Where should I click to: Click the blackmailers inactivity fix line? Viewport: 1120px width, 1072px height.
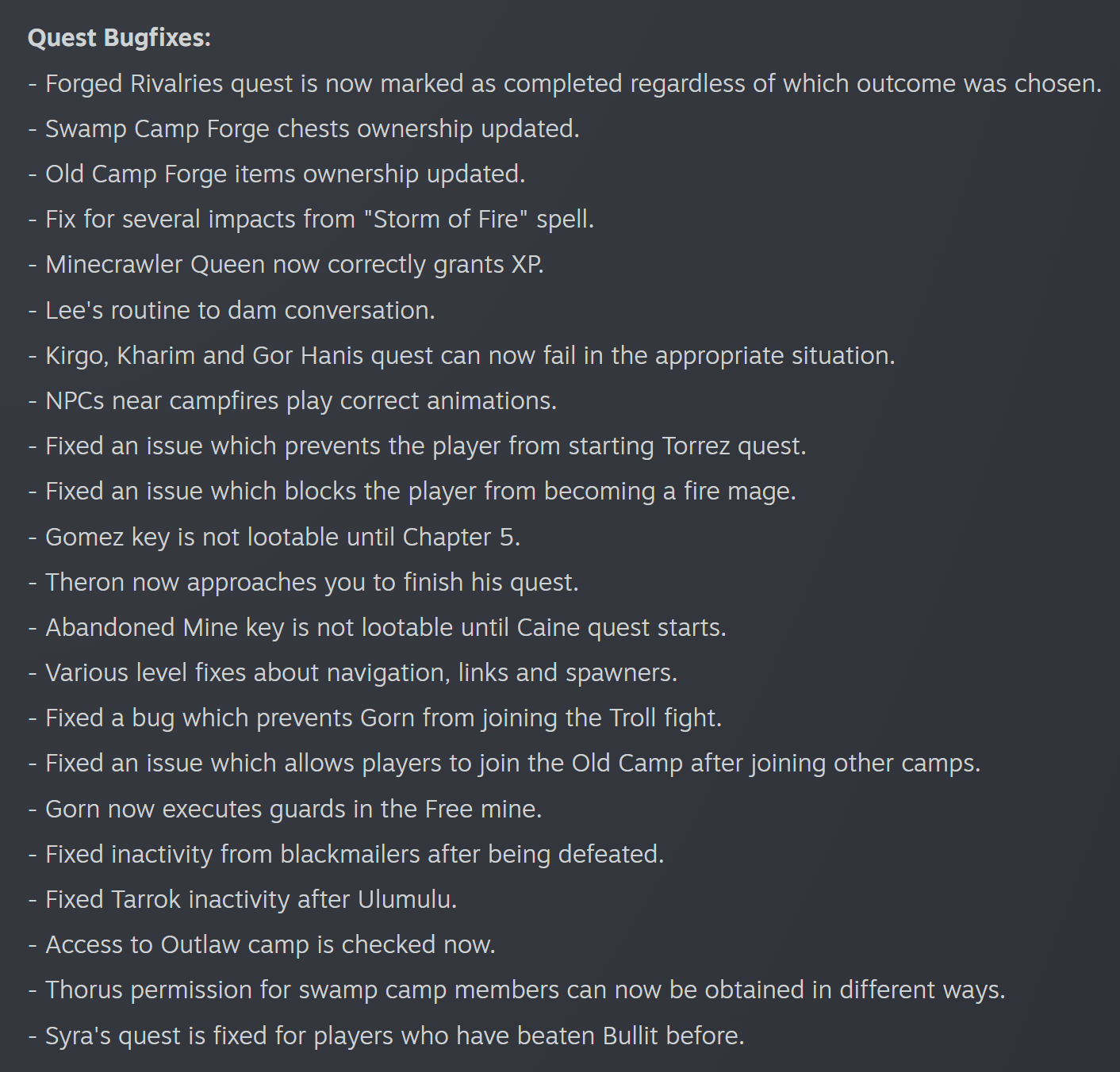346,854
